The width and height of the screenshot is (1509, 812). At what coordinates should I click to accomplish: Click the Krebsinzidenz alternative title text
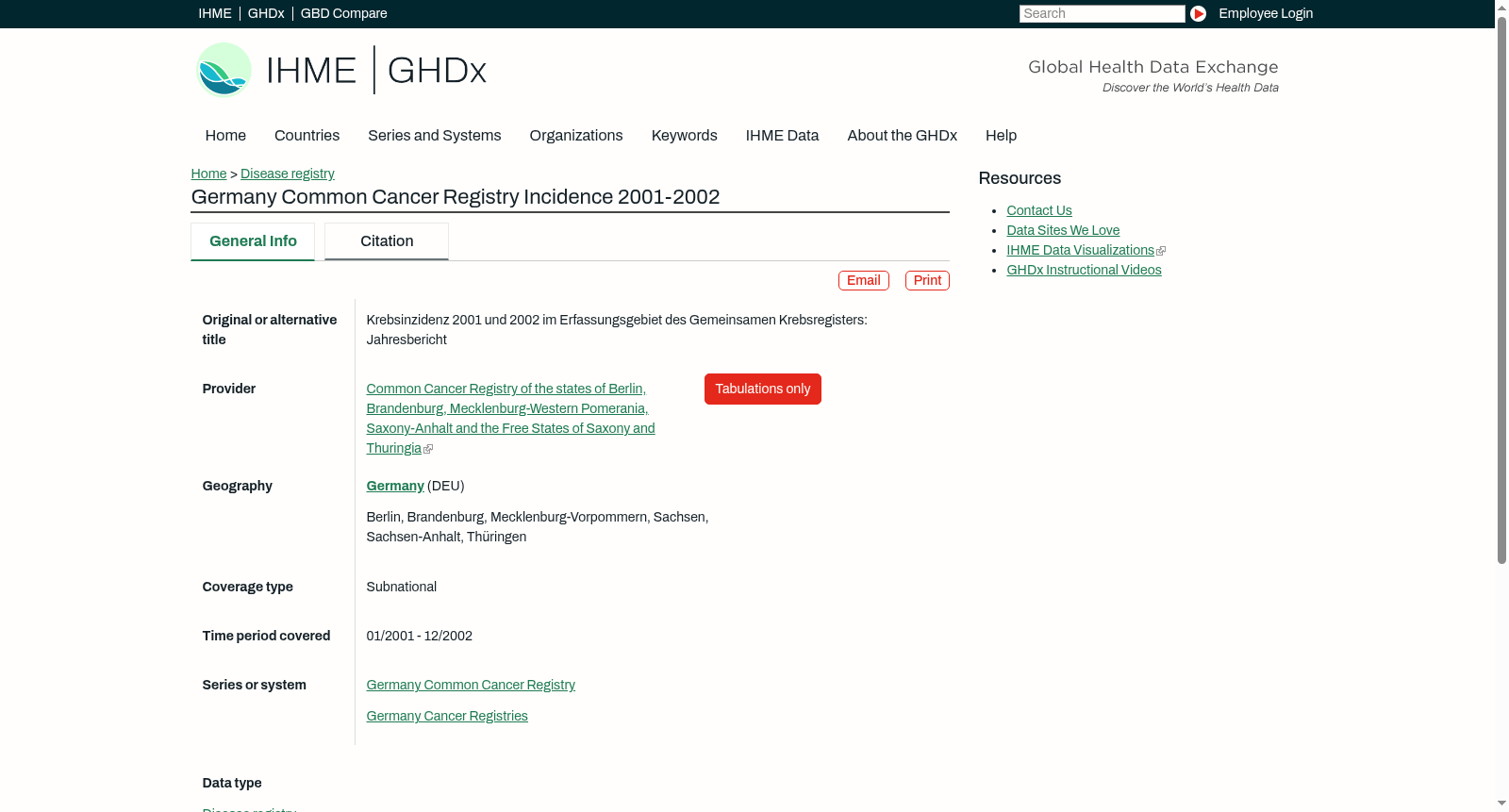pos(617,330)
